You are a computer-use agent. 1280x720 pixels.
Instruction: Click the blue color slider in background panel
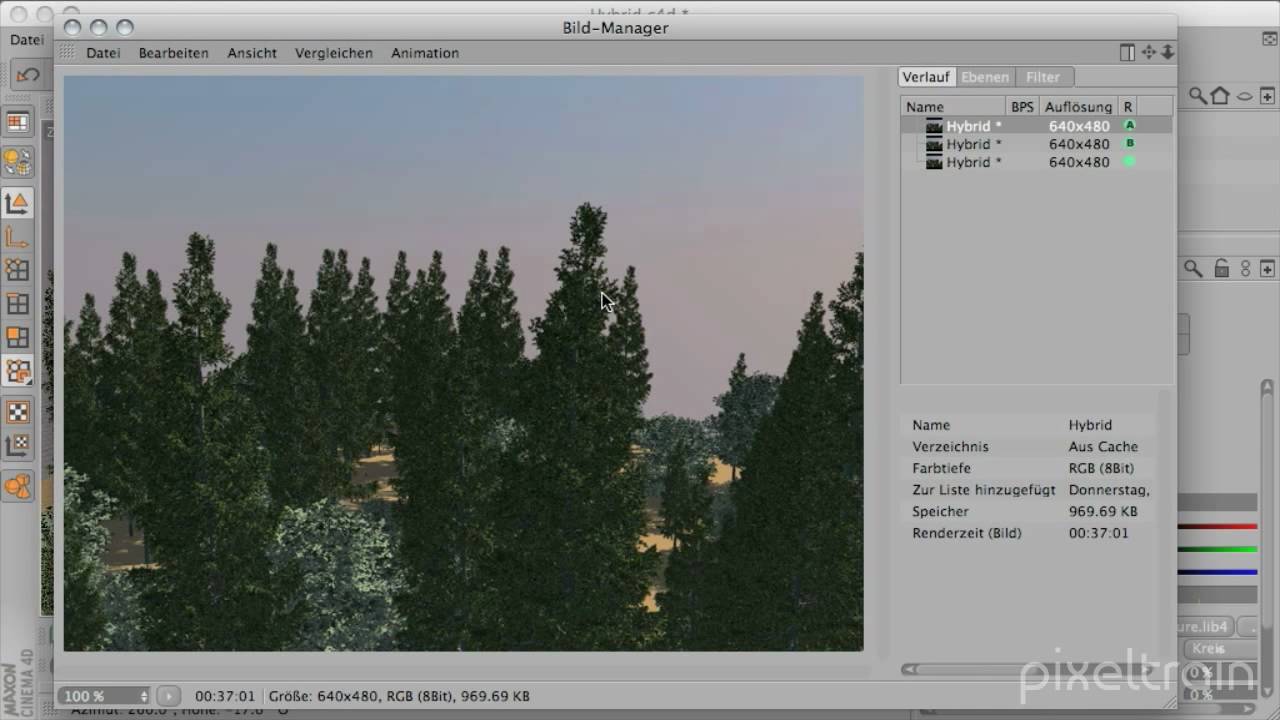coord(1217,572)
